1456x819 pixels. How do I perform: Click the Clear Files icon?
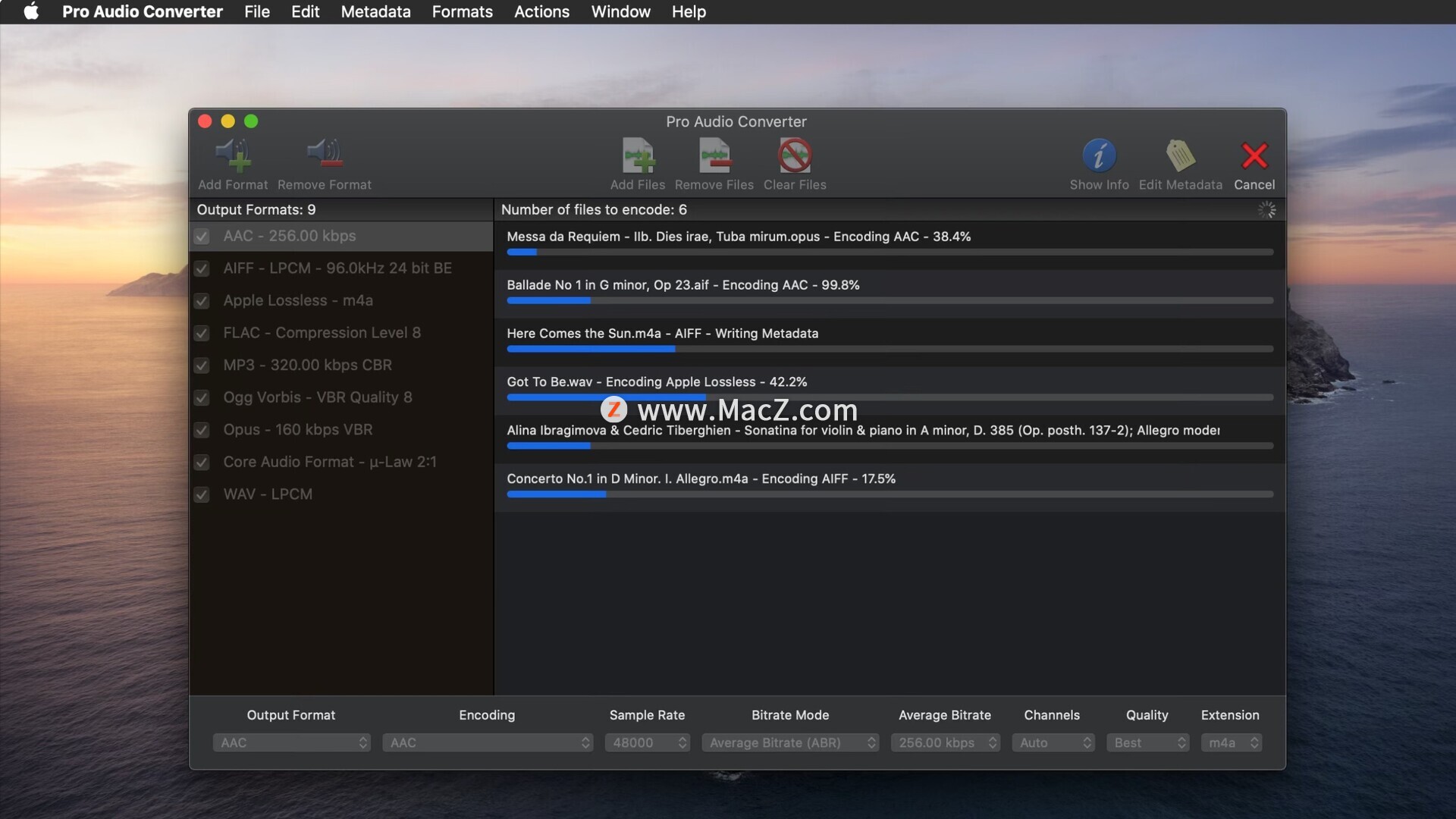point(795,155)
